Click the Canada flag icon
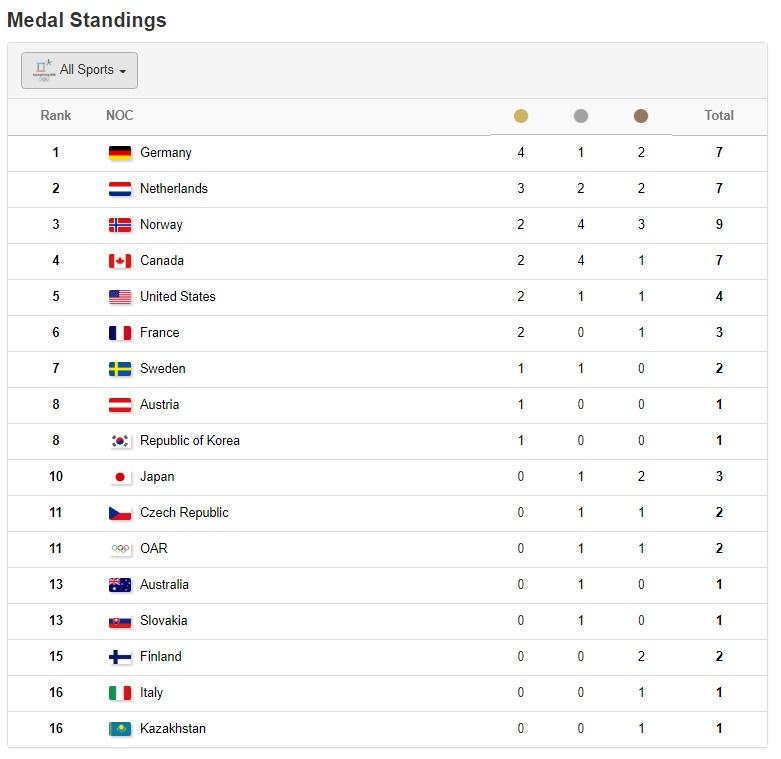The width and height of the screenshot is (781, 759). 120,261
